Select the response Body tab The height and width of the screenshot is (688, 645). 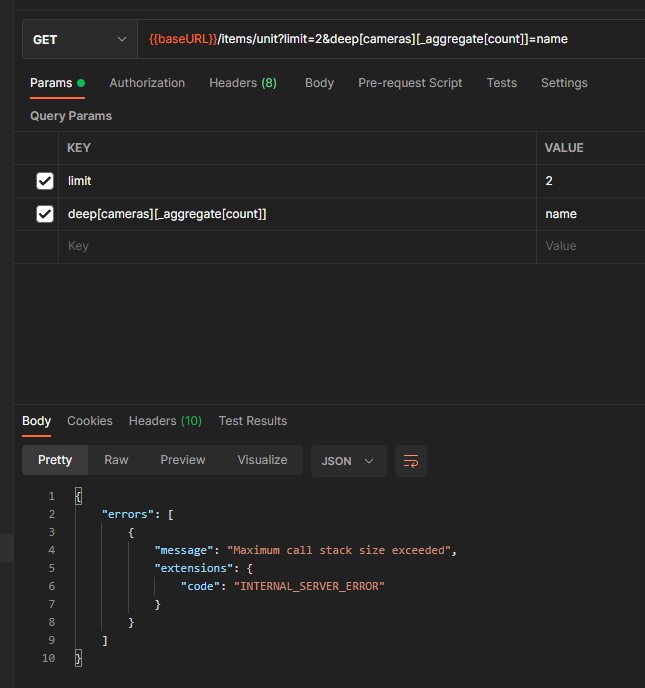[x=36, y=421]
